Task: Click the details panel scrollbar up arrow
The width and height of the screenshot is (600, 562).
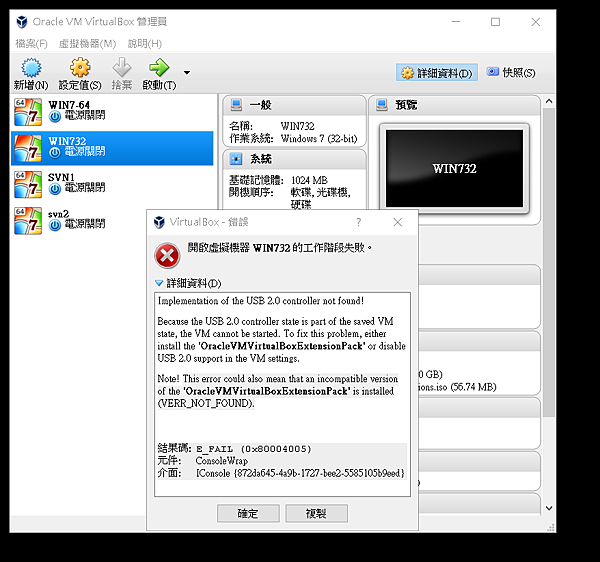Action: (x=549, y=101)
